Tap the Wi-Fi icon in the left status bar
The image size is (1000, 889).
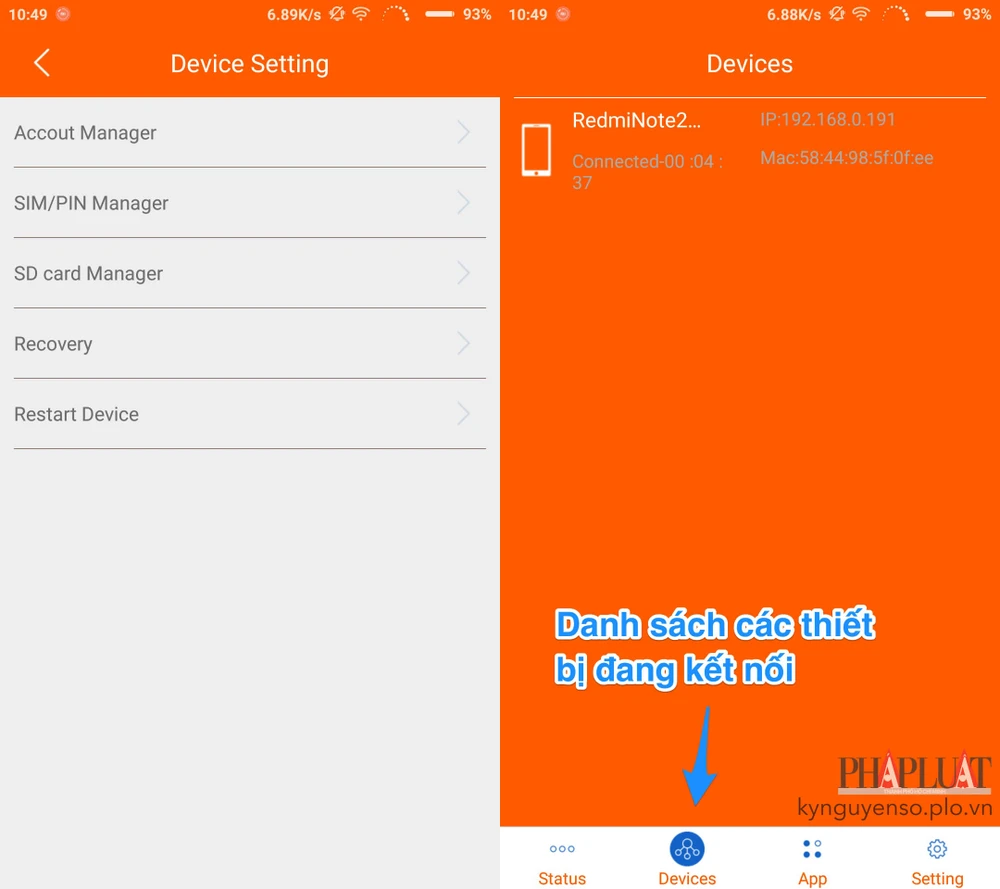coord(360,14)
